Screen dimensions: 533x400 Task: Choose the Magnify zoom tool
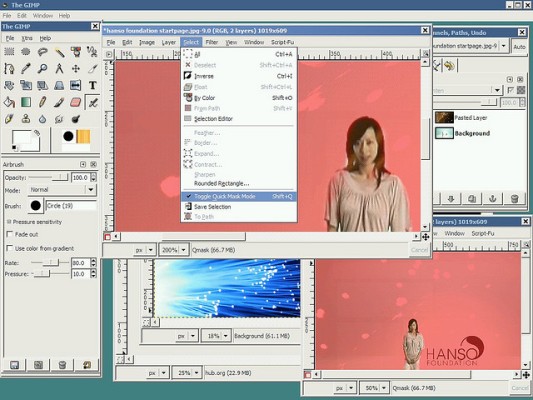point(42,69)
